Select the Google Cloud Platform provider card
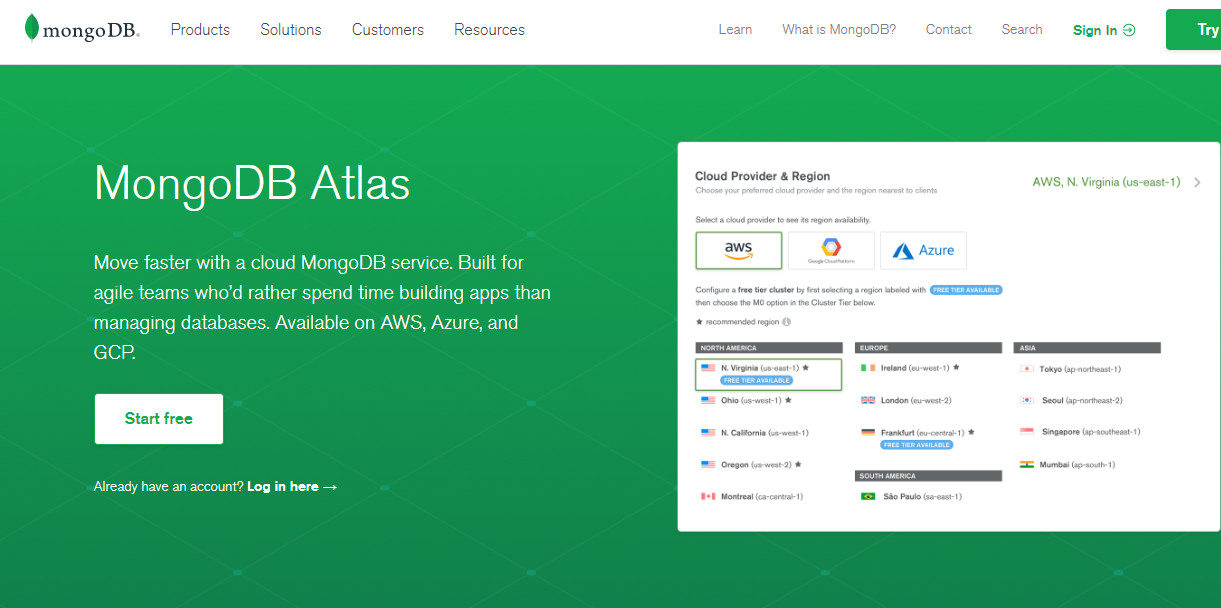Image resolution: width=1221 pixels, height=608 pixels. (831, 250)
